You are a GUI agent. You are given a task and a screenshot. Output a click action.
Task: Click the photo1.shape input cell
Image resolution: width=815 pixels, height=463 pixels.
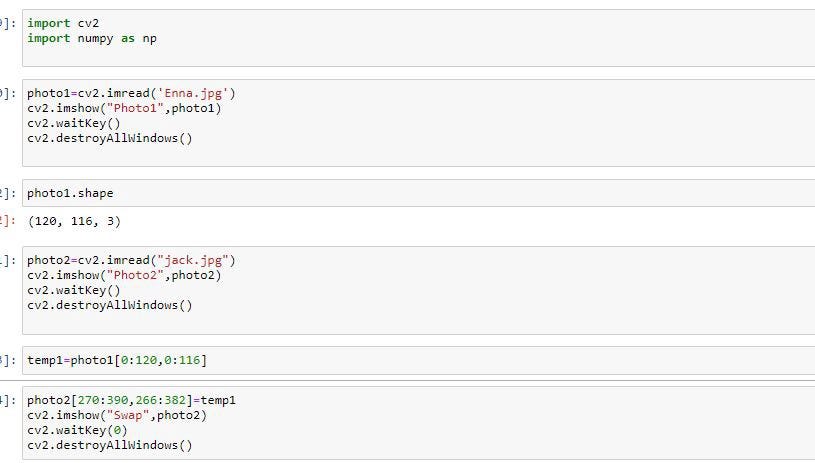(418, 193)
